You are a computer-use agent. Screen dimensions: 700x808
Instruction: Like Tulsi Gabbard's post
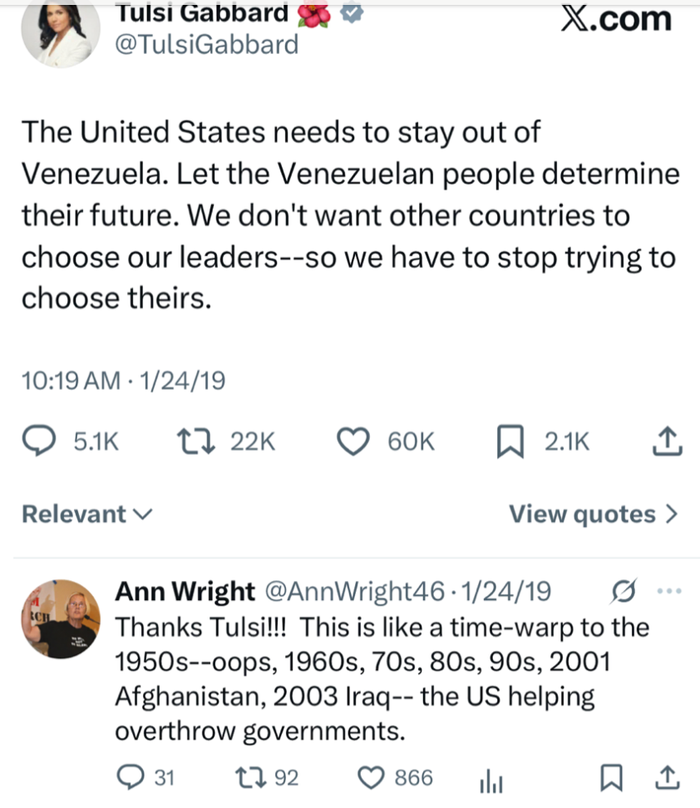point(353,441)
